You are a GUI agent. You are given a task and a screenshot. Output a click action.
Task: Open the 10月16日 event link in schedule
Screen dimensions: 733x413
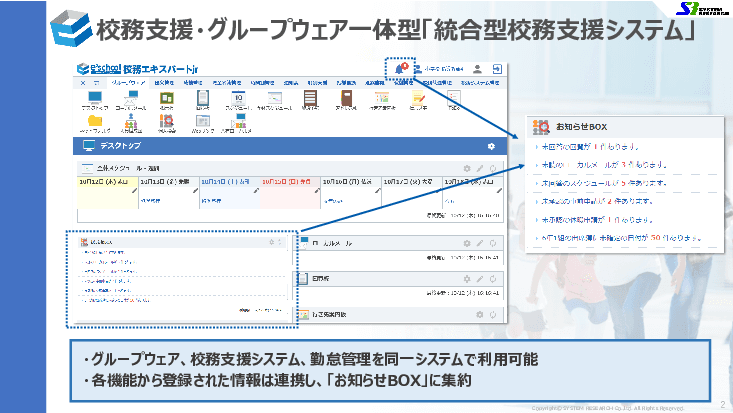pos(333,201)
